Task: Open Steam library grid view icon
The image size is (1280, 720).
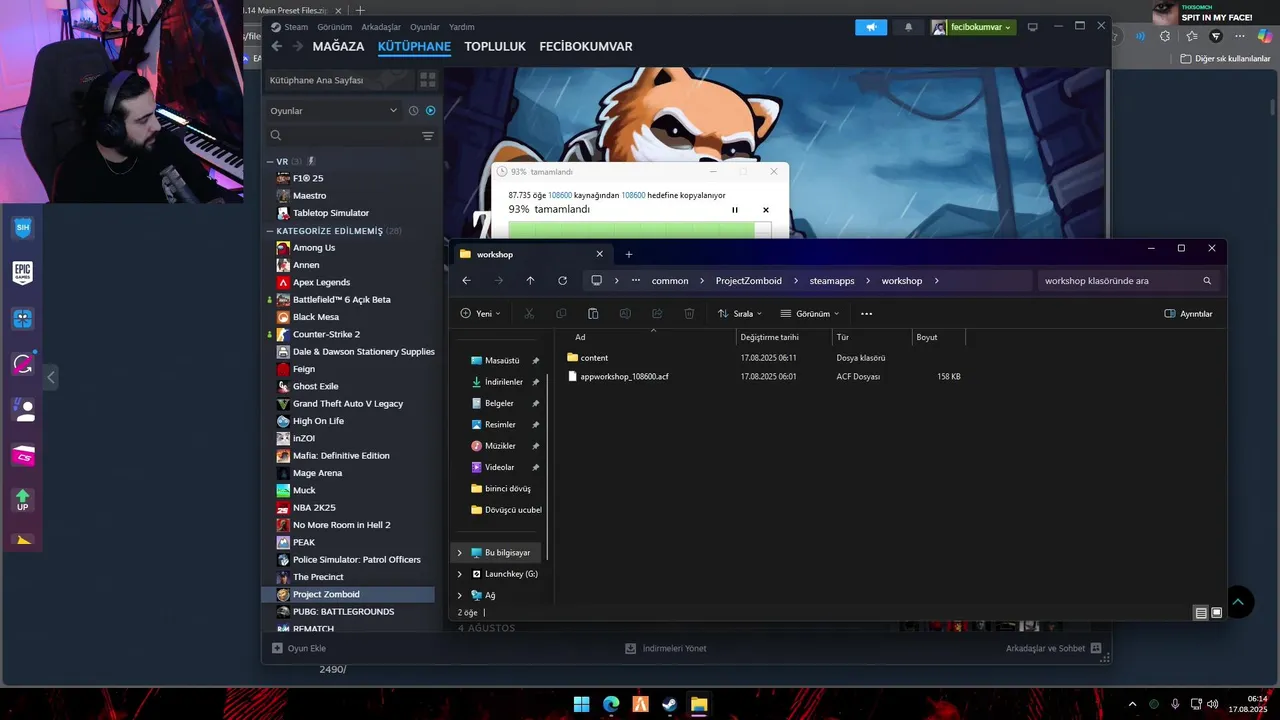Action: pyautogui.click(x=427, y=80)
